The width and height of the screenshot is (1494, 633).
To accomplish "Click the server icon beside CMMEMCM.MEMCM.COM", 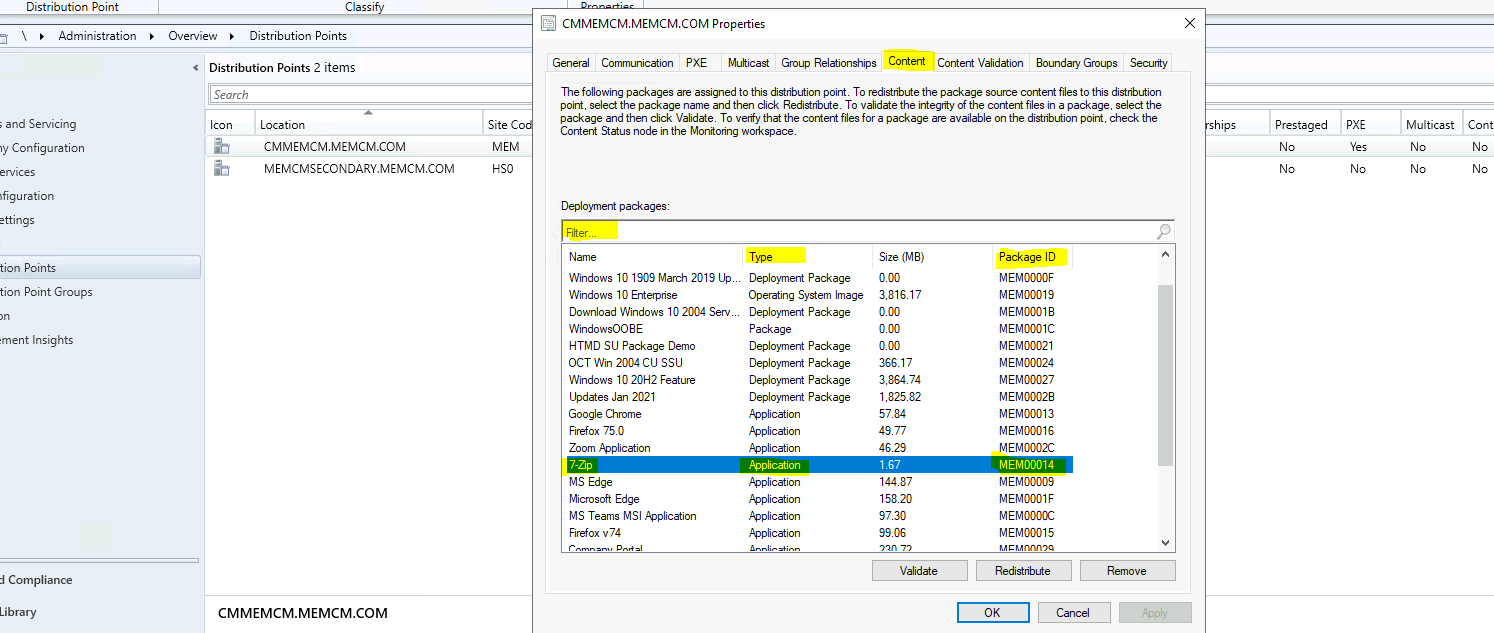I will click(x=221, y=146).
